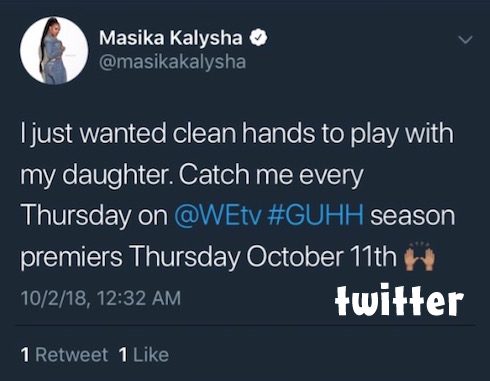Screen dimensions: 490x381
Task: Click the twitter watermark logo
Action: point(399,301)
